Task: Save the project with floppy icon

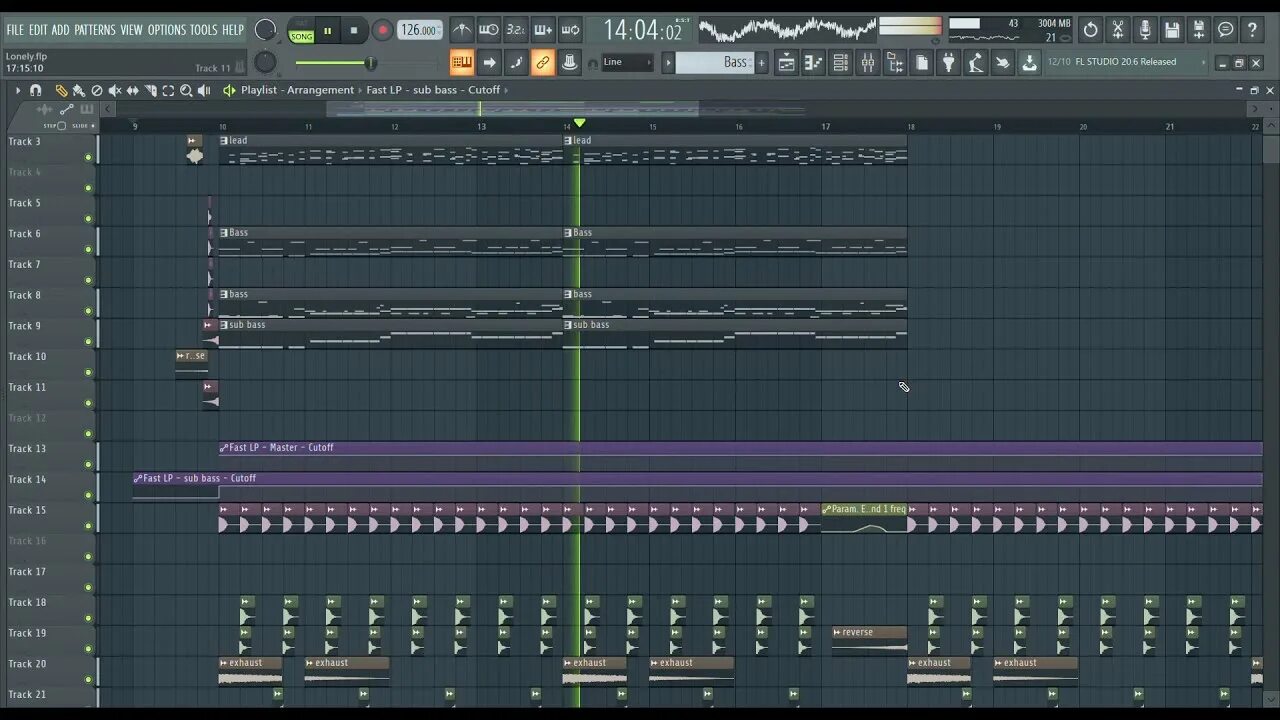Action: [1172, 30]
